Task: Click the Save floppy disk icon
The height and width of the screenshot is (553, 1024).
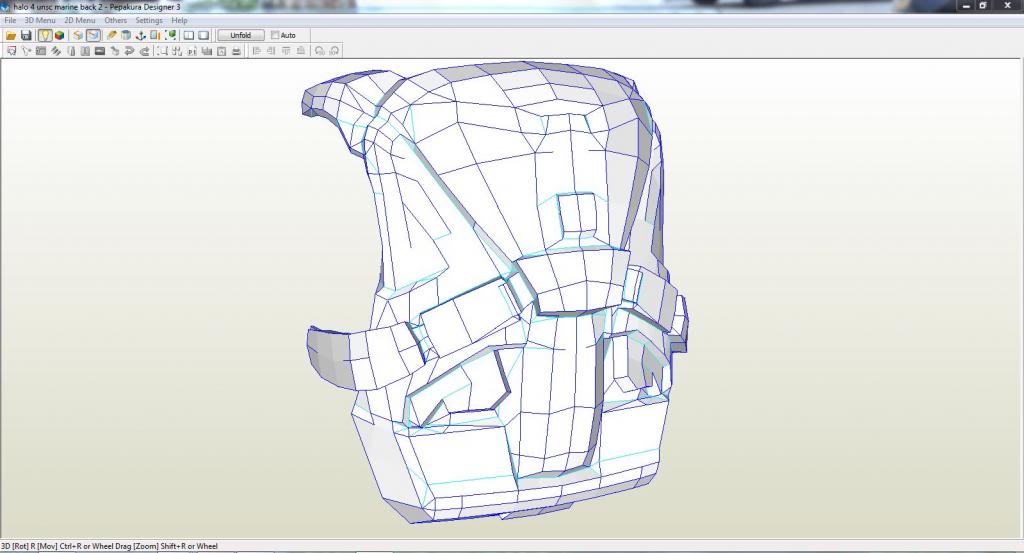Action: [26, 35]
